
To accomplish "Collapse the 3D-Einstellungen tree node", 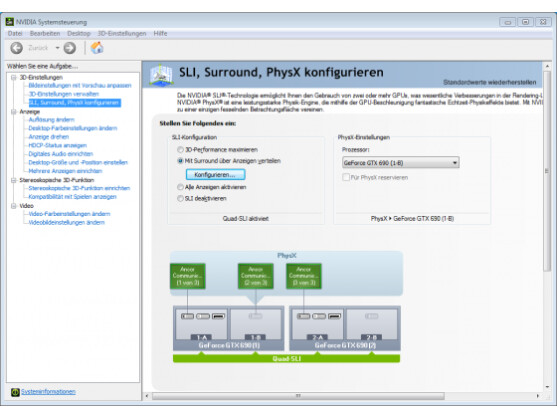I will click(x=13, y=77).
